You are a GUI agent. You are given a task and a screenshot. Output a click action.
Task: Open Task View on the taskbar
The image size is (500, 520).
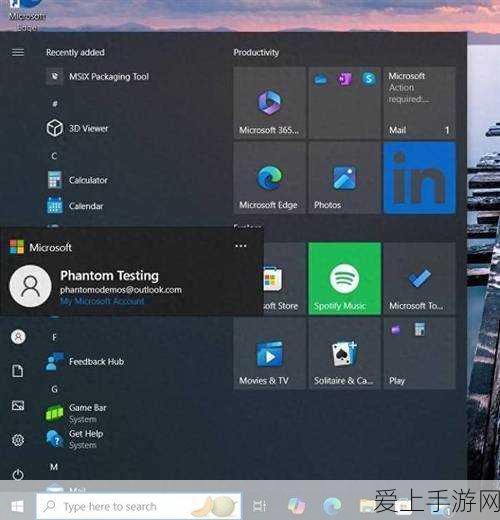[259, 506]
